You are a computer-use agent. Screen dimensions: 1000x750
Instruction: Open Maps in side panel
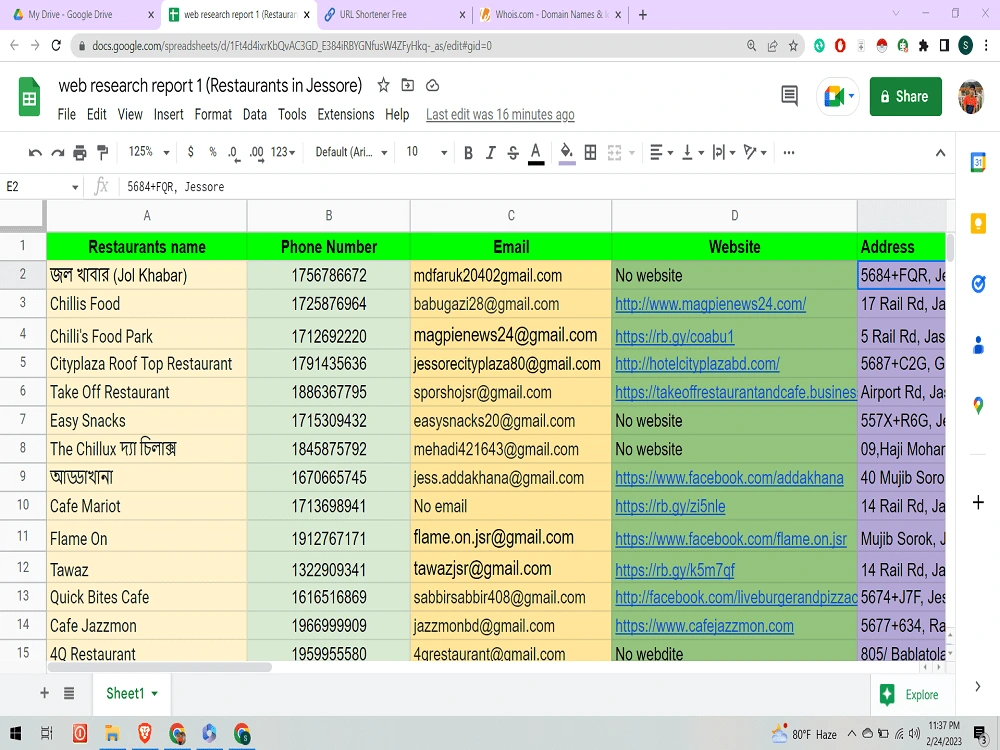[978, 405]
